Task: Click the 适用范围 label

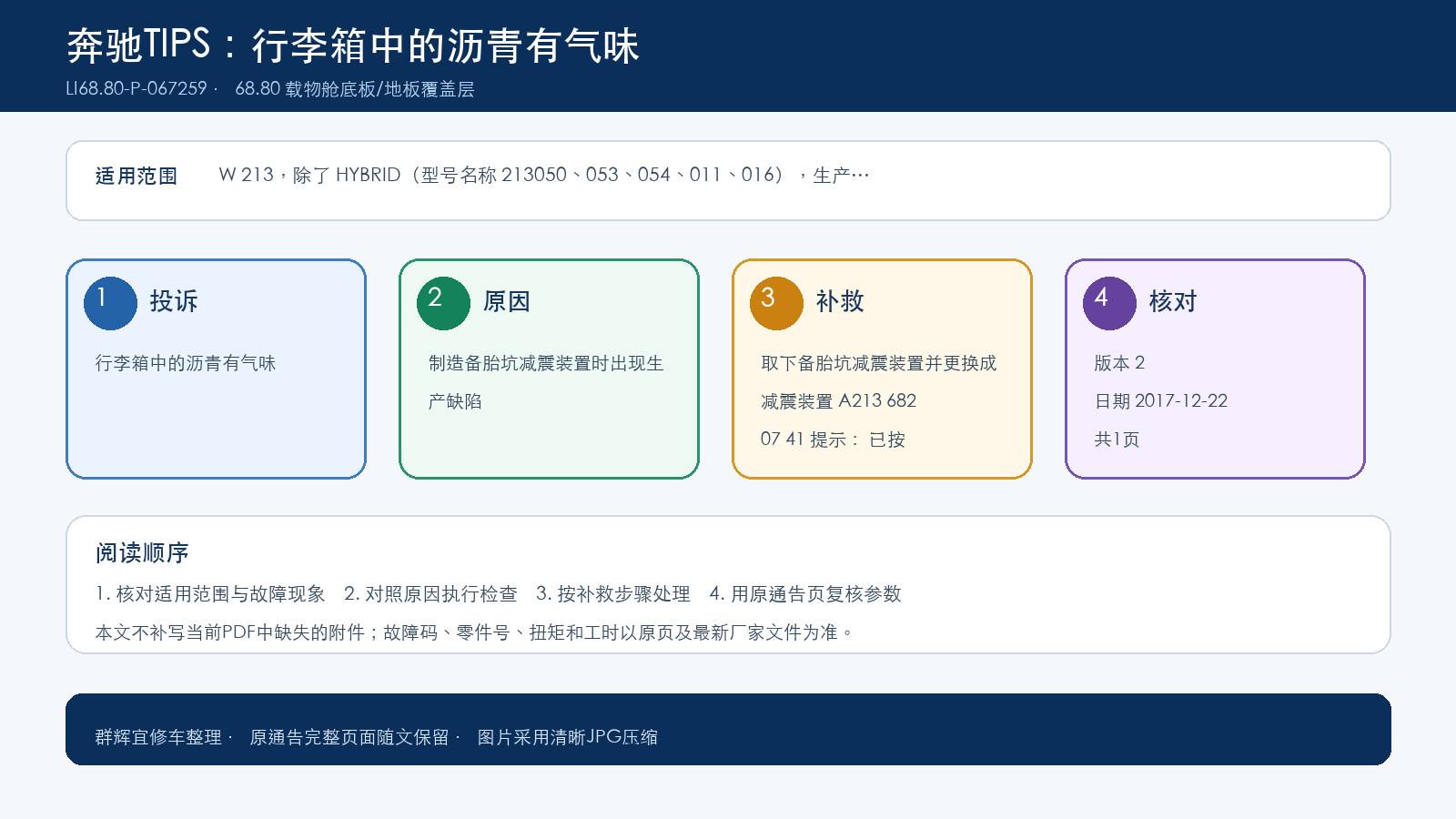Action: [x=136, y=176]
